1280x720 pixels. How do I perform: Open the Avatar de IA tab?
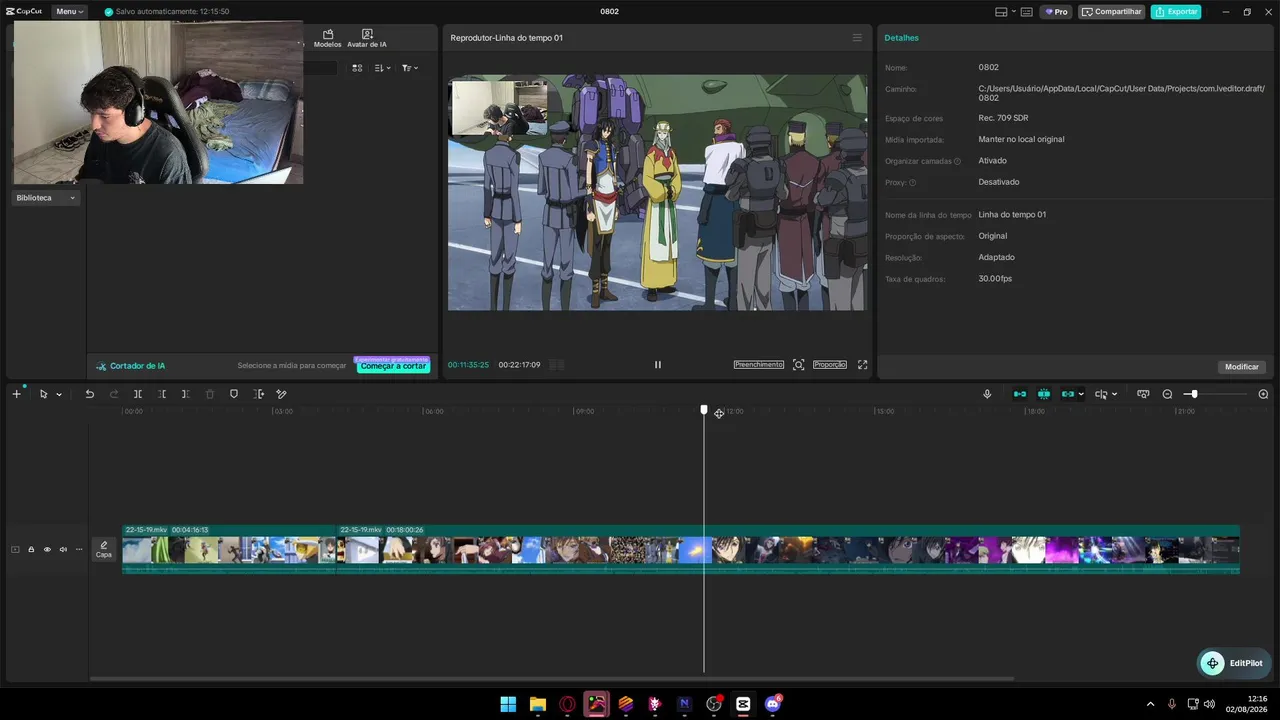[367, 39]
